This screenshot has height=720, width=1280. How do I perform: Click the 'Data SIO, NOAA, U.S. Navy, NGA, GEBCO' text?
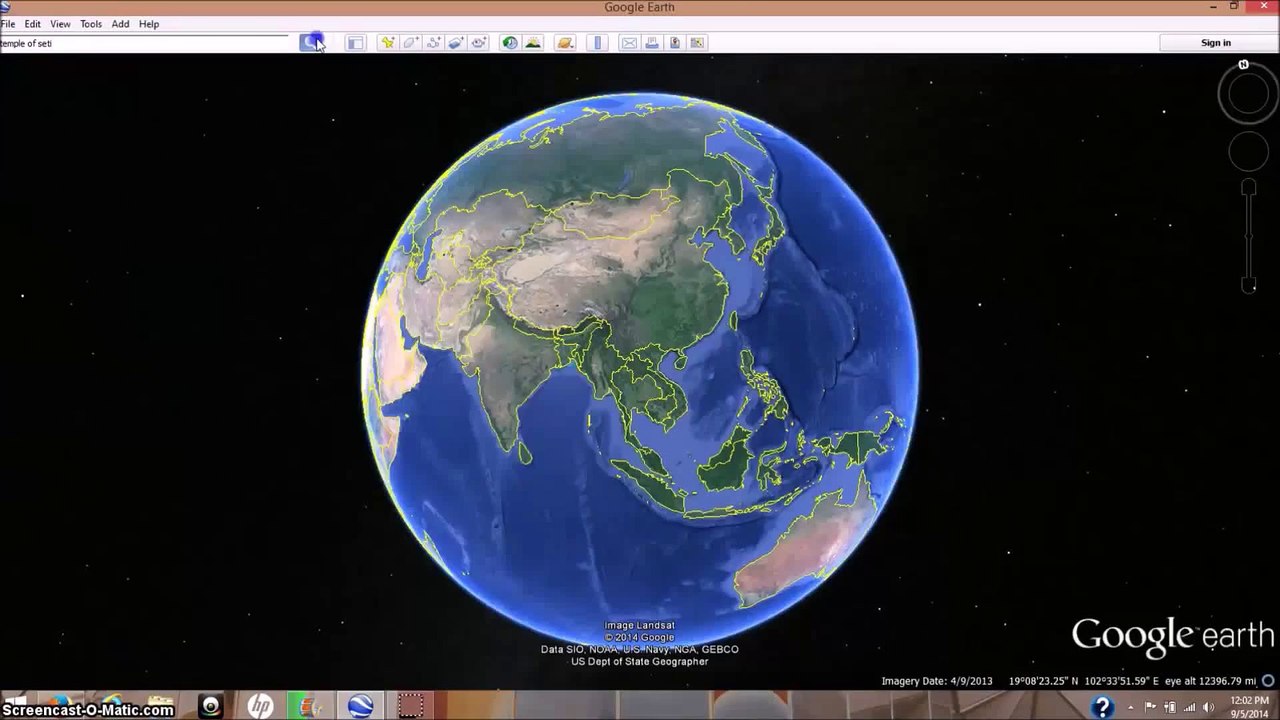640,649
